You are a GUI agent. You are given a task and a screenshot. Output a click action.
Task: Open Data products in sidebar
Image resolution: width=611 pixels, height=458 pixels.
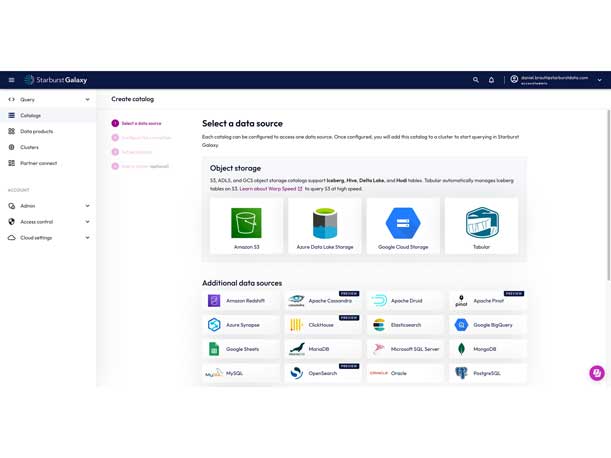point(36,131)
